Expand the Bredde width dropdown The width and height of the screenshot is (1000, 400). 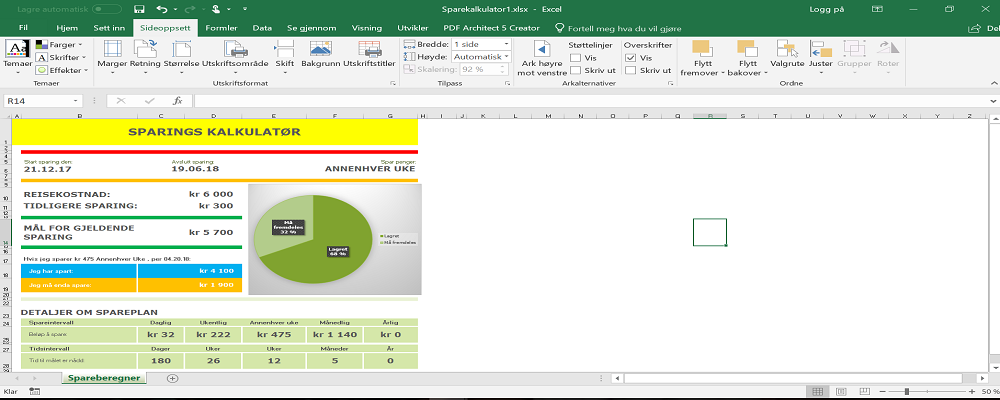(506, 44)
